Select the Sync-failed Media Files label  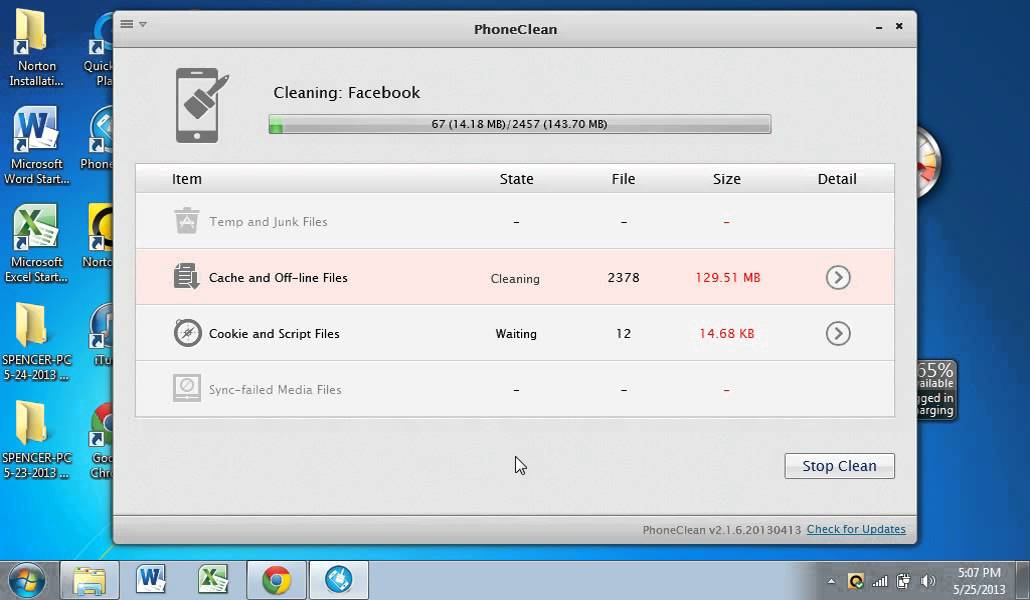(275, 389)
